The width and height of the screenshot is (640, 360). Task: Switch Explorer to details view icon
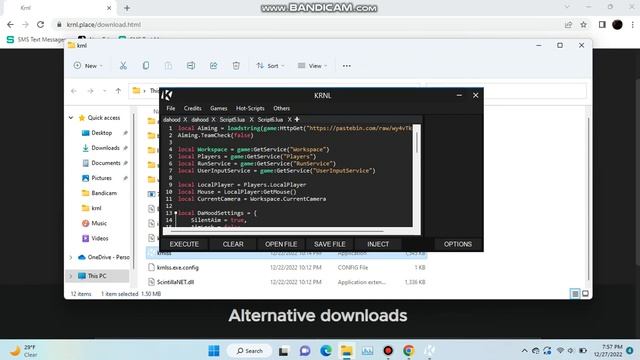point(575,293)
